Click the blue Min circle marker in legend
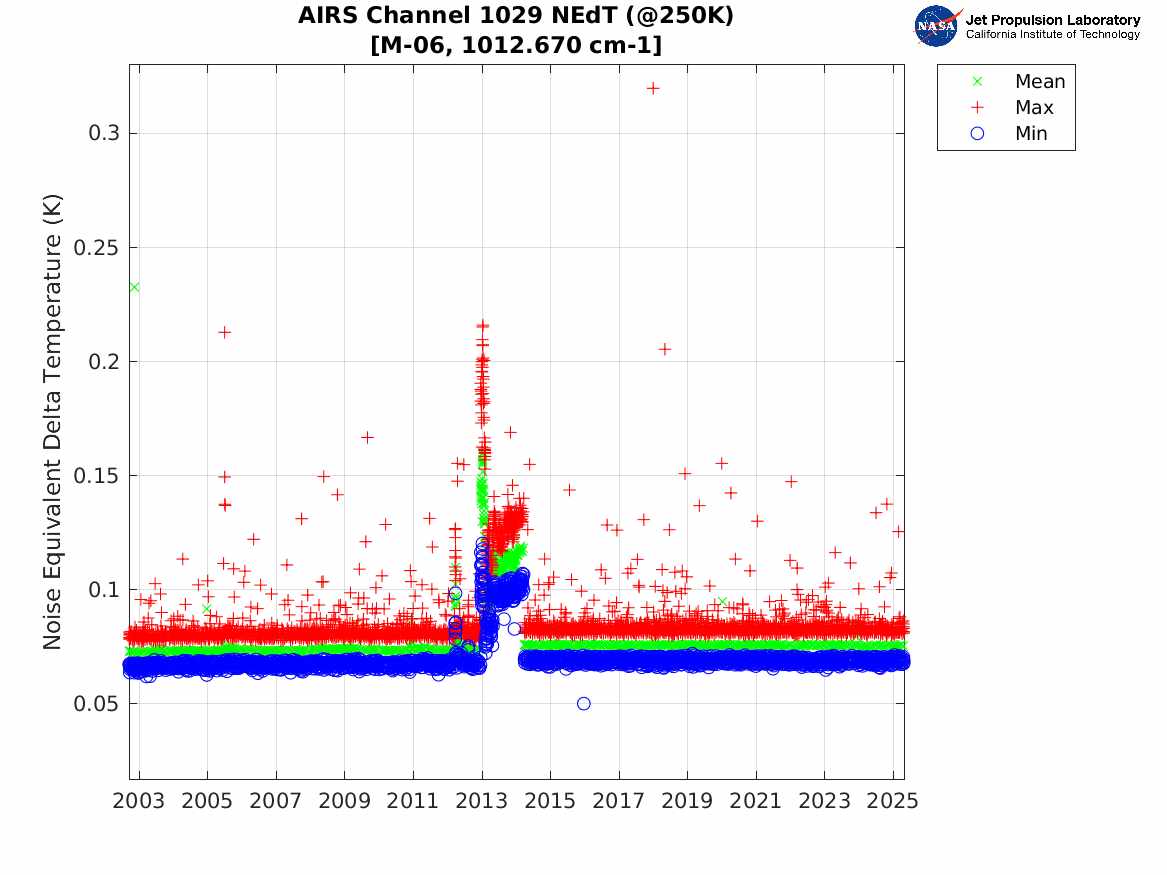The height and width of the screenshot is (875, 1167). pyautogui.click(x=978, y=133)
